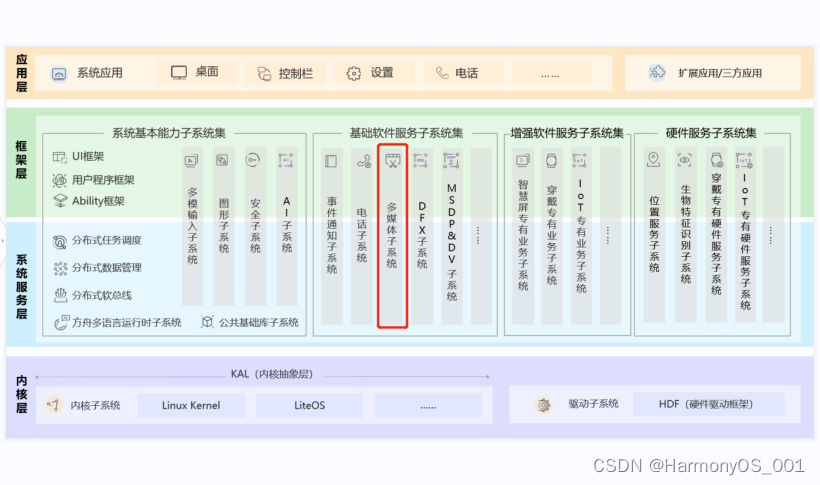Click the 系统应用 text label
The width and height of the screenshot is (820, 485).
click(100, 73)
